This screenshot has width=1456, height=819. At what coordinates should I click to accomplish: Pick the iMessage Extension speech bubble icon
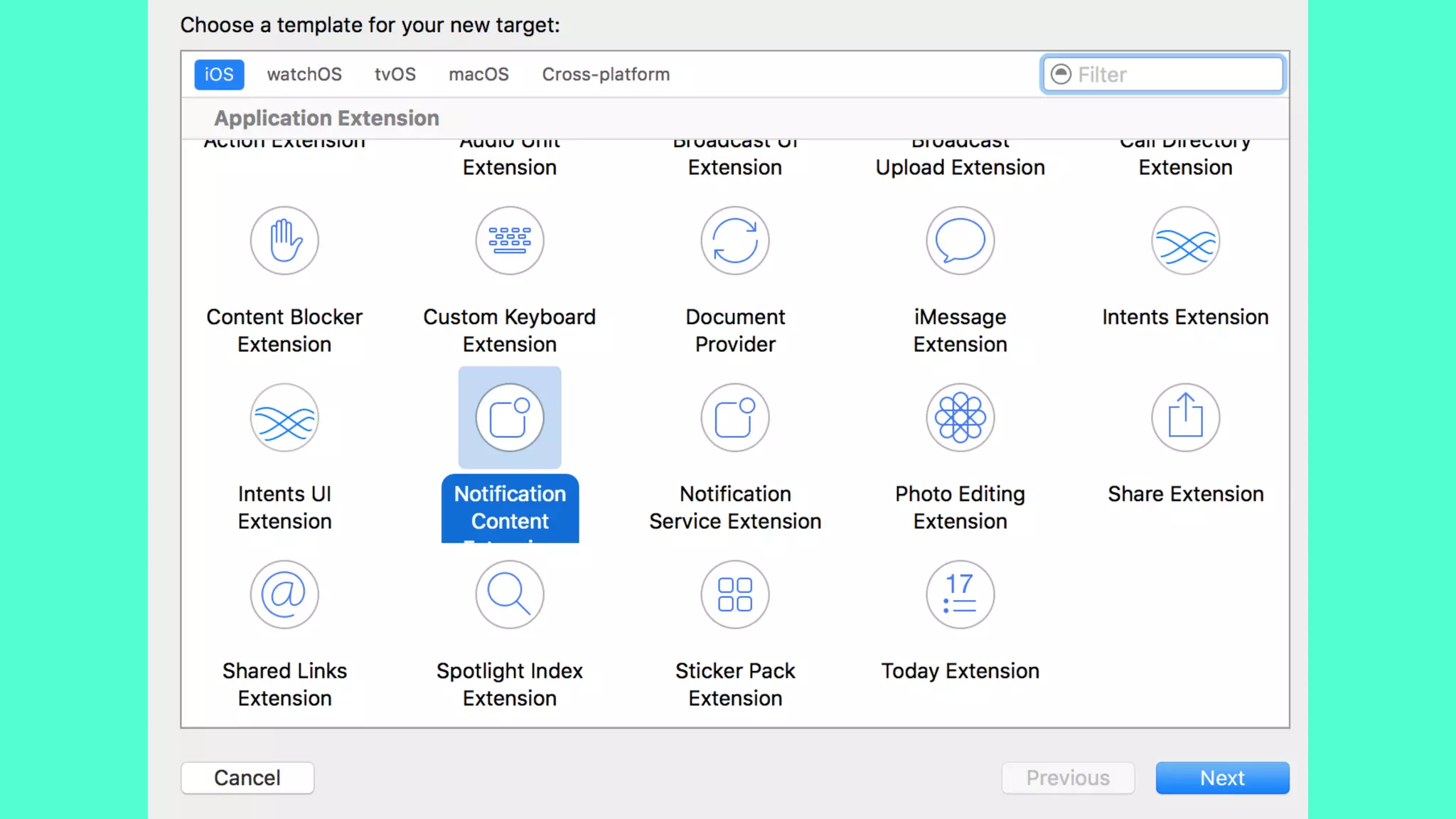960,241
